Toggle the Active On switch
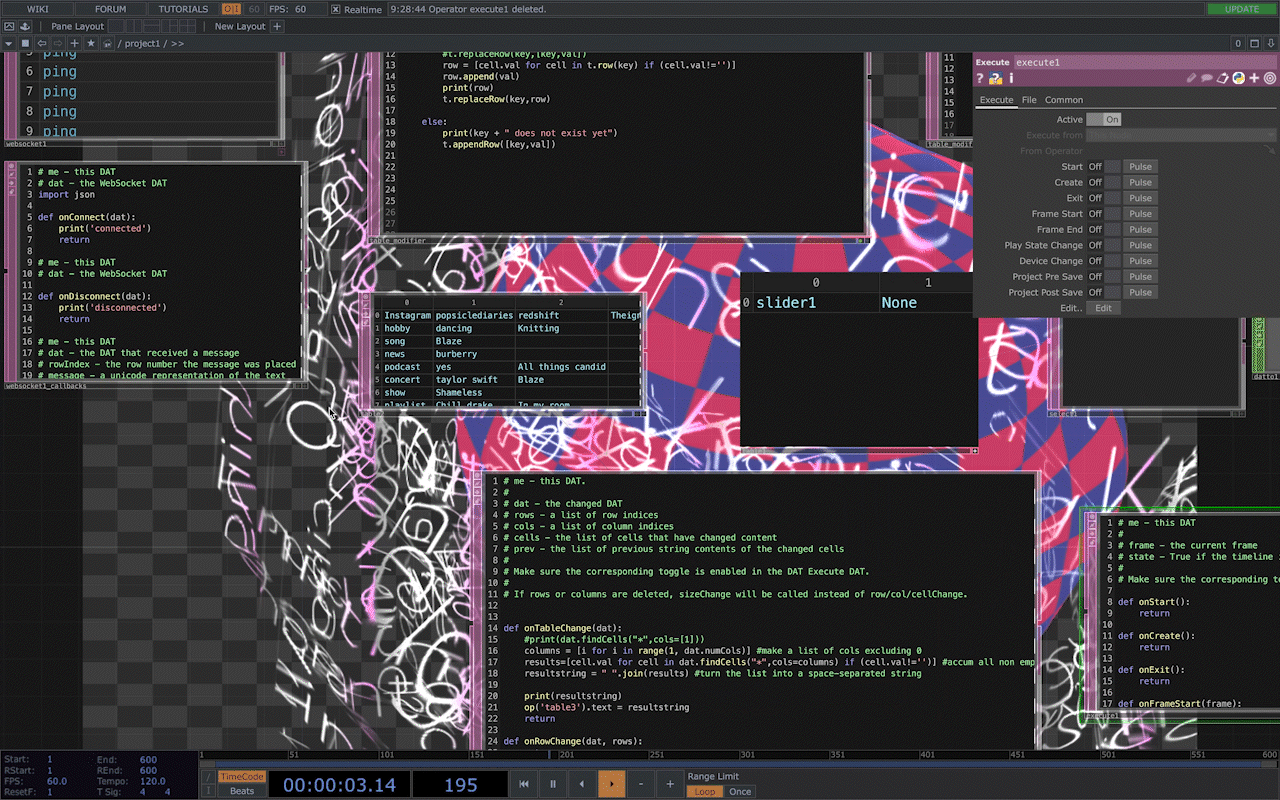Screen dimensions: 1280x800 pos(1104,119)
